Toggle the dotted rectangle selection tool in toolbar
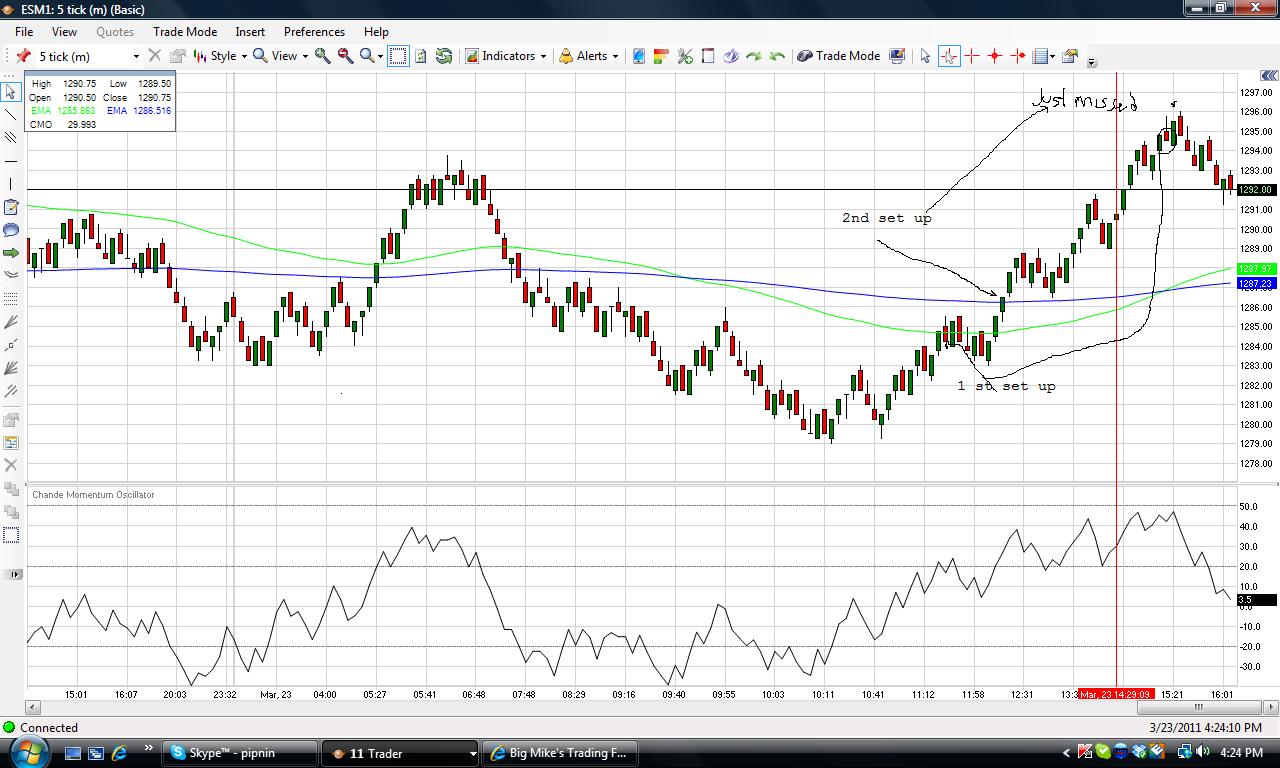The height and width of the screenshot is (768, 1280). [398, 56]
